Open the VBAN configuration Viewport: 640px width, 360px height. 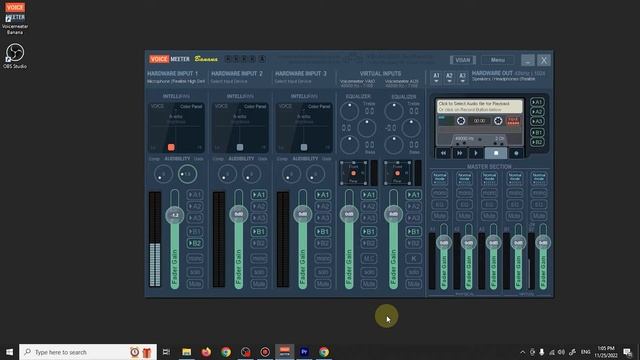pos(462,60)
